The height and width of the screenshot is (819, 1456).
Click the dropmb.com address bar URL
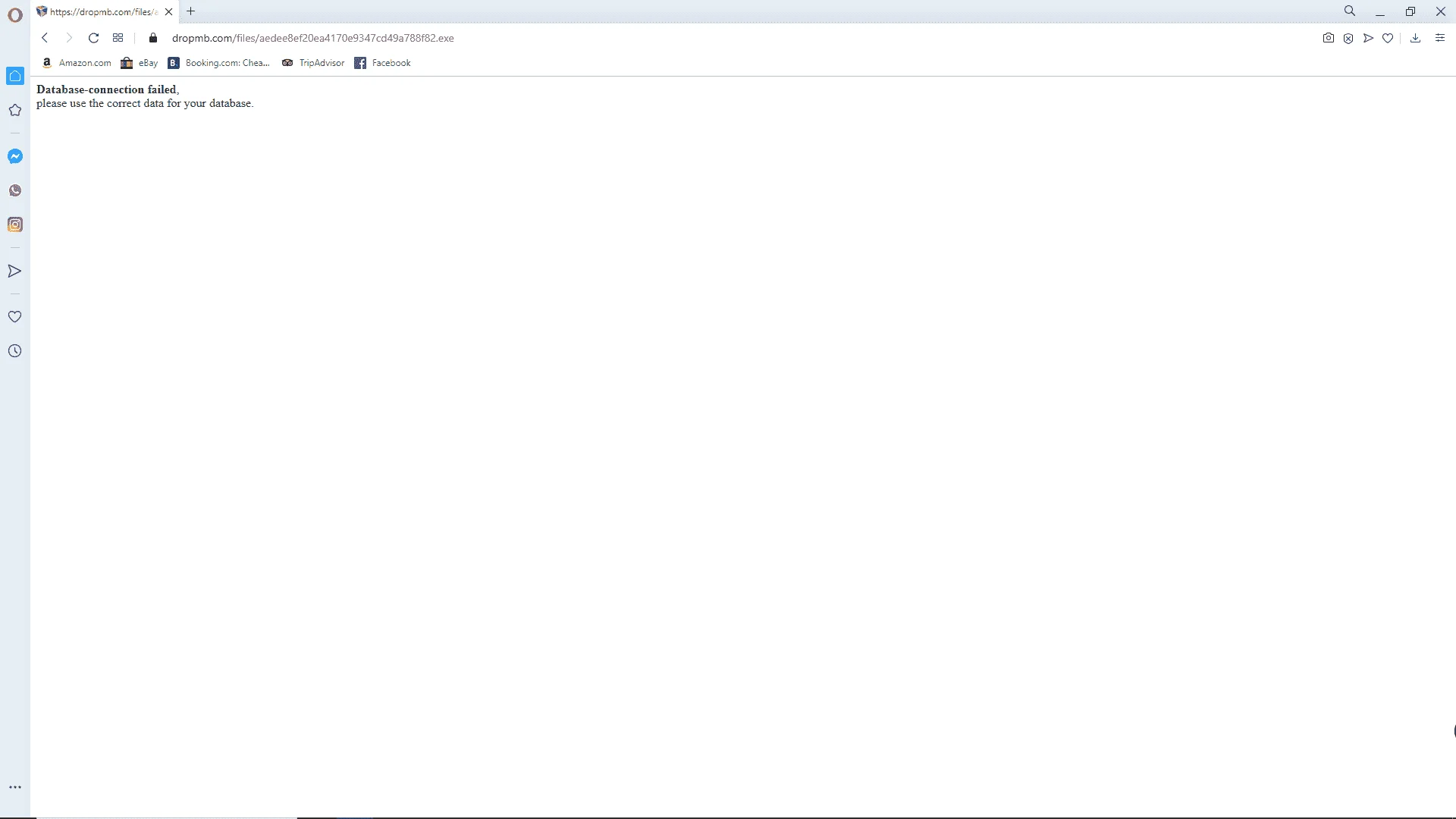pos(312,38)
